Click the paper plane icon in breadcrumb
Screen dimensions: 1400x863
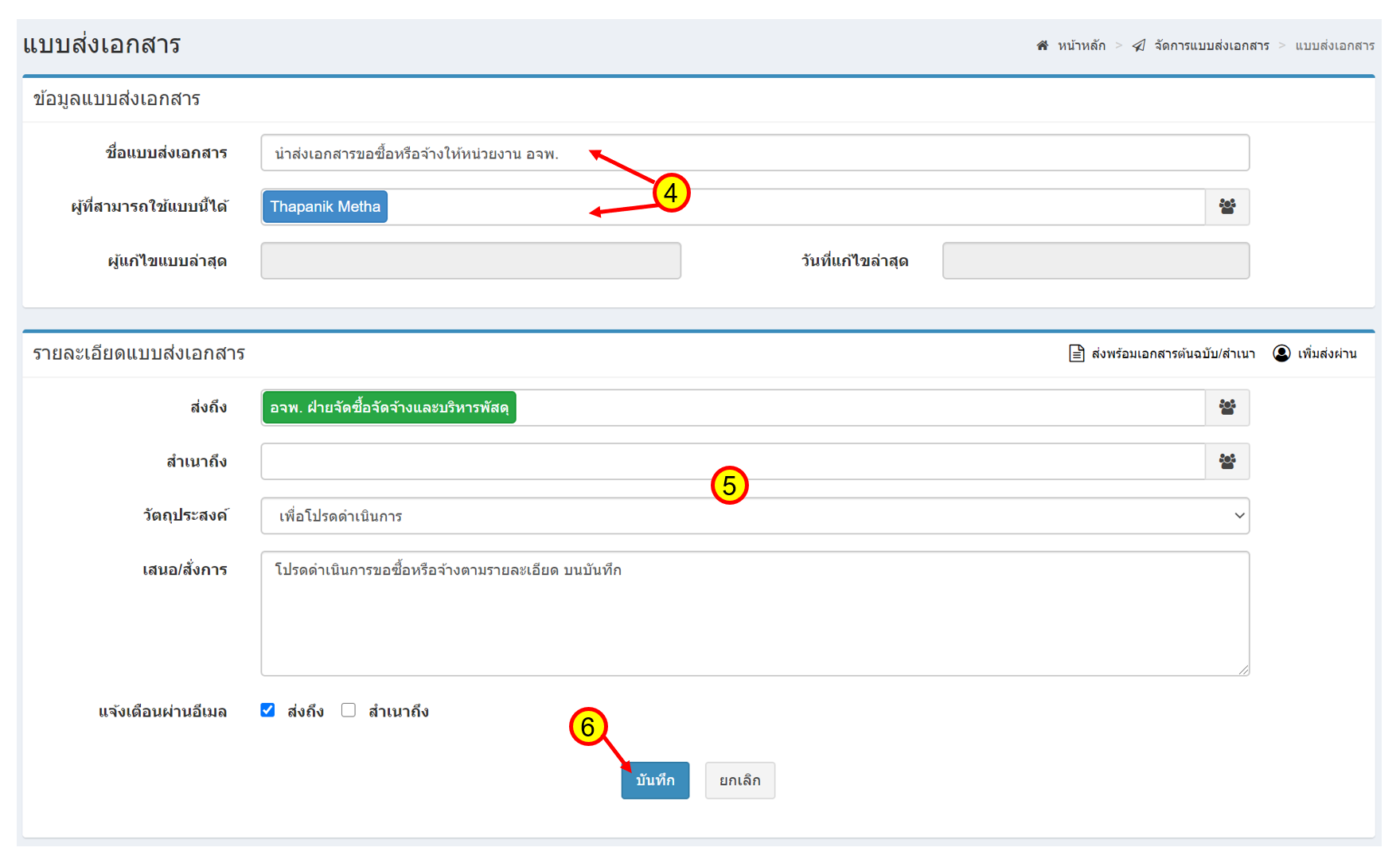pyautogui.click(x=1139, y=45)
